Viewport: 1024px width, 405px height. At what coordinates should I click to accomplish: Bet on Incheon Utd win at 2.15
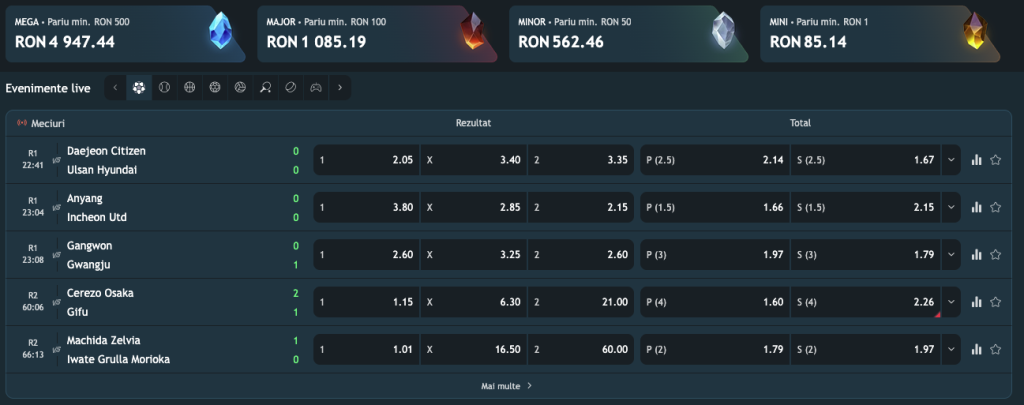click(581, 207)
